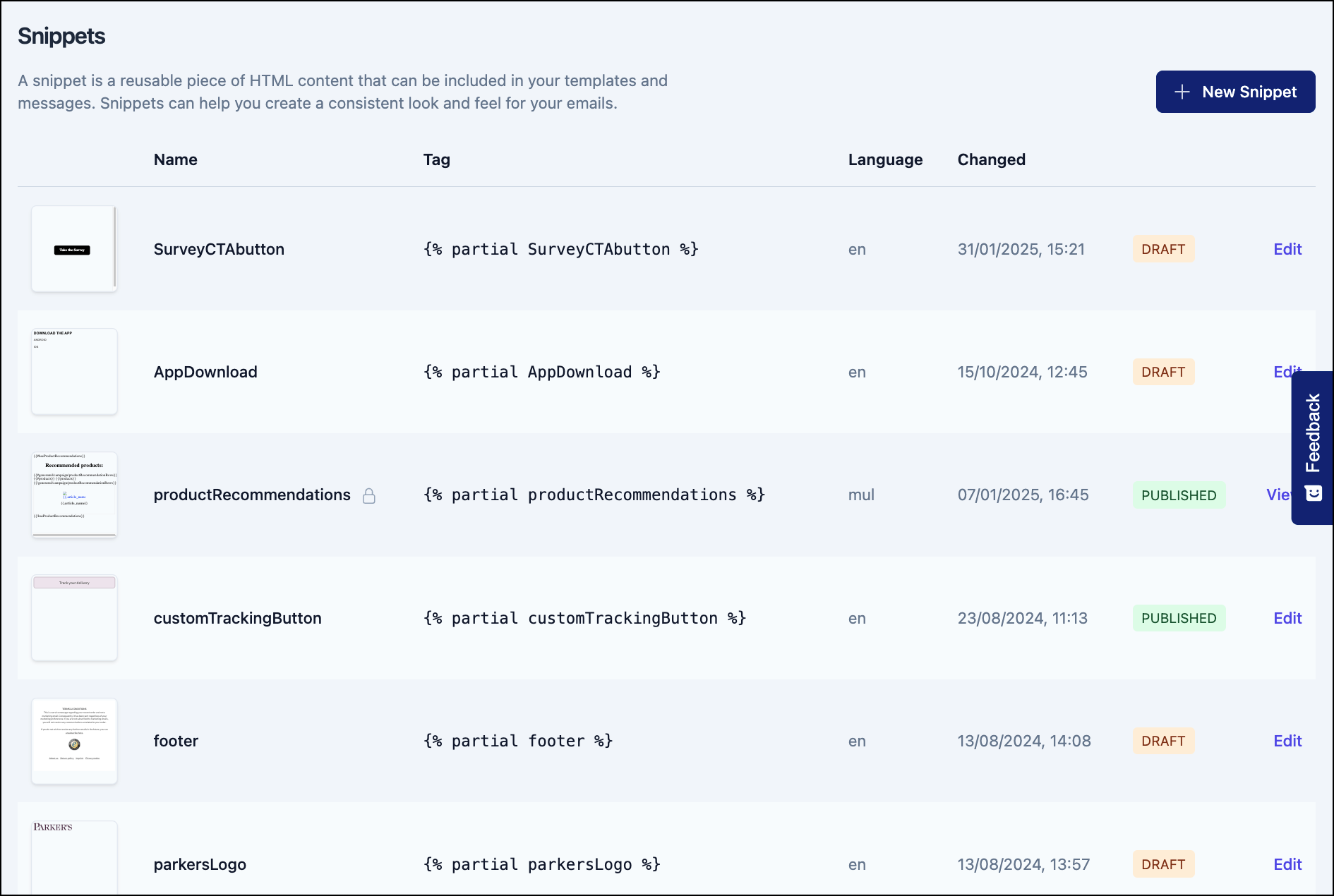Click the plus icon in New Snippet
1334x896 pixels.
pos(1182,92)
